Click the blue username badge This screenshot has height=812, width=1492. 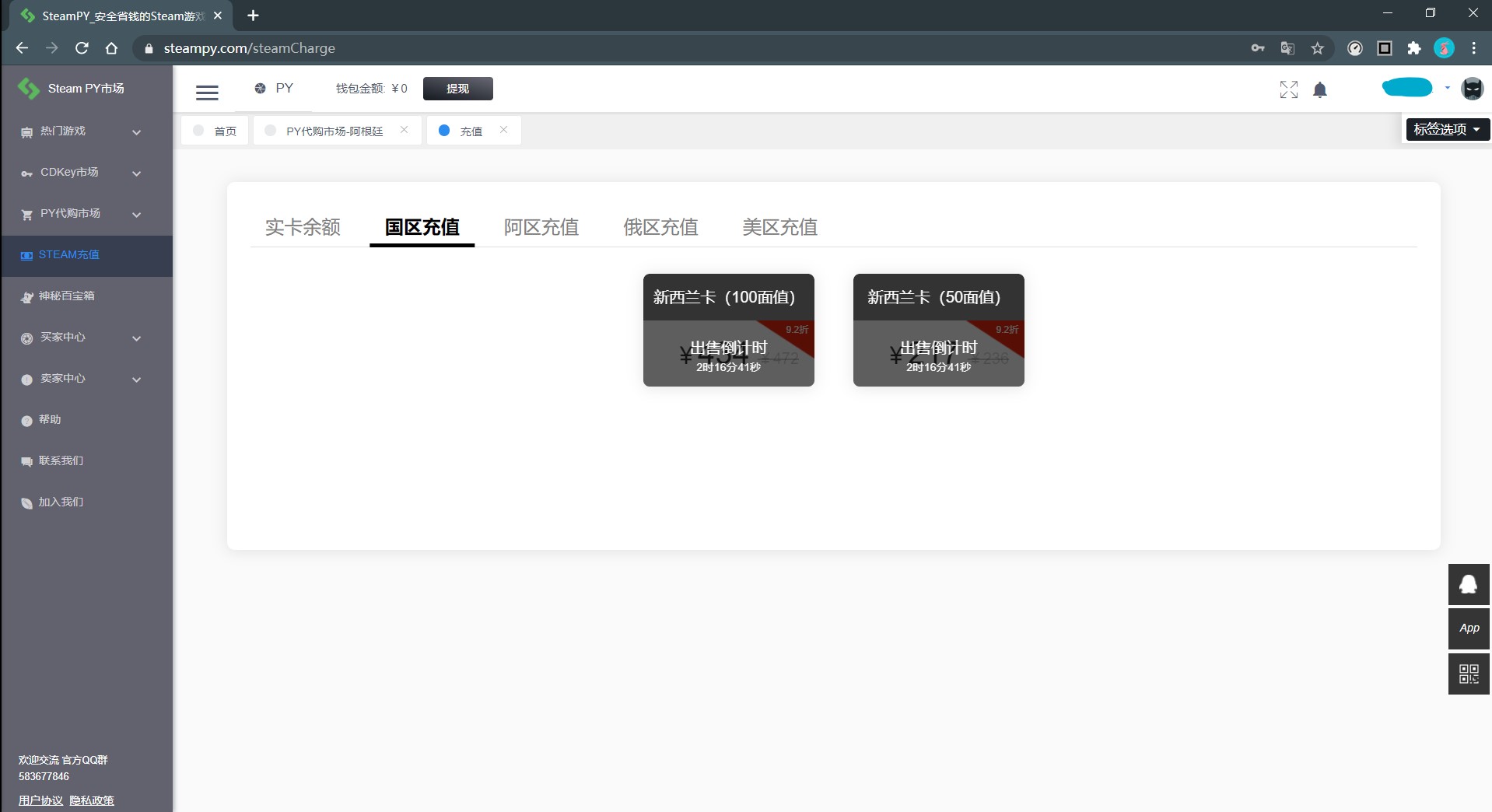1406,88
